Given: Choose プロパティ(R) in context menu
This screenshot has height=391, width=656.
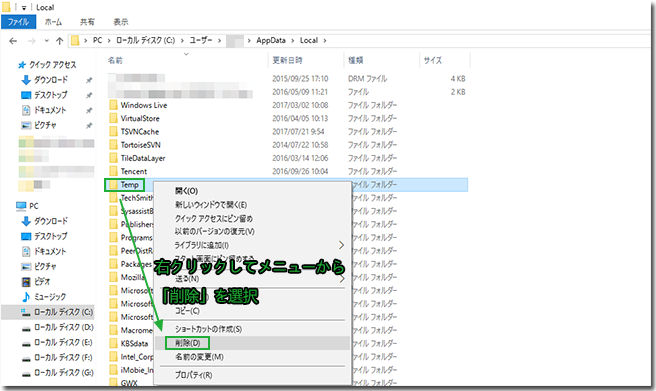Looking at the screenshot, I should (x=193, y=375).
